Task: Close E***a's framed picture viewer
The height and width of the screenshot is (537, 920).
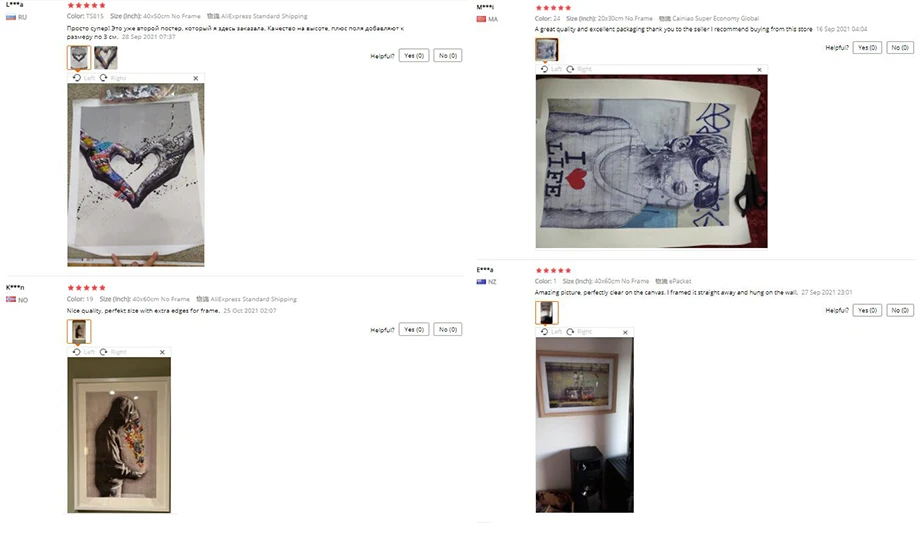Action: coord(625,332)
